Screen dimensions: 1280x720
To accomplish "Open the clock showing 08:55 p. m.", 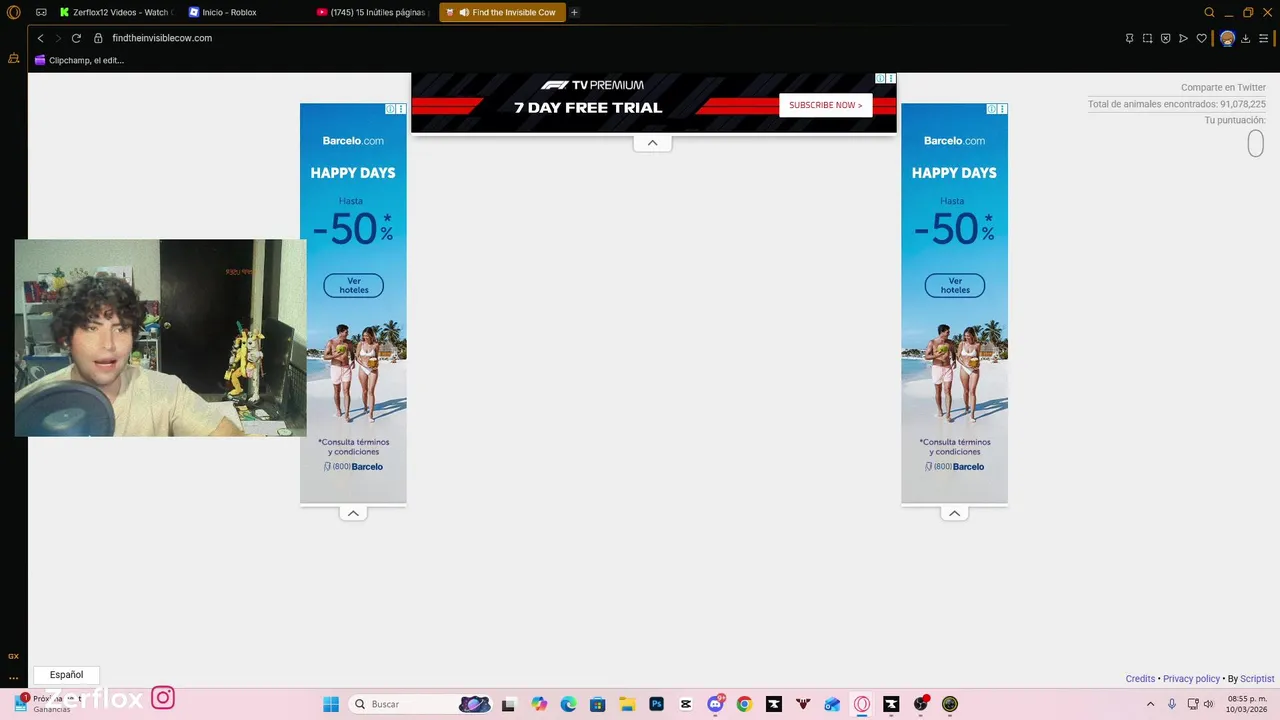I will click(x=1247, y=704).
